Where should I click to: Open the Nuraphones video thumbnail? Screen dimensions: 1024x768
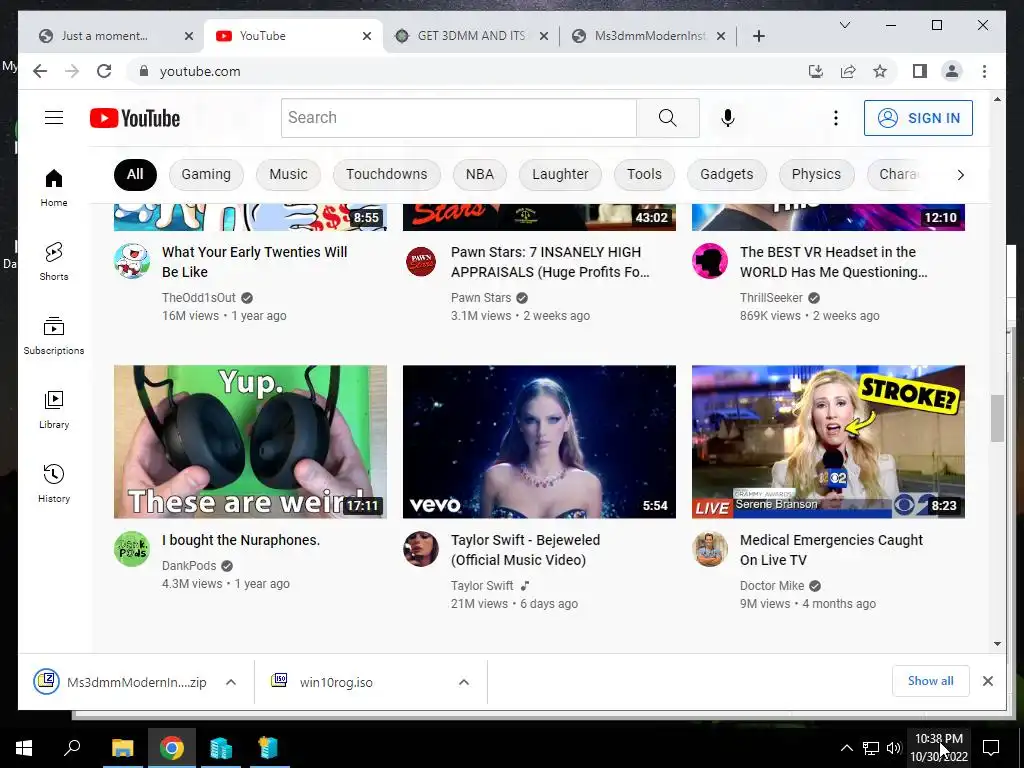tap(250, 441)
